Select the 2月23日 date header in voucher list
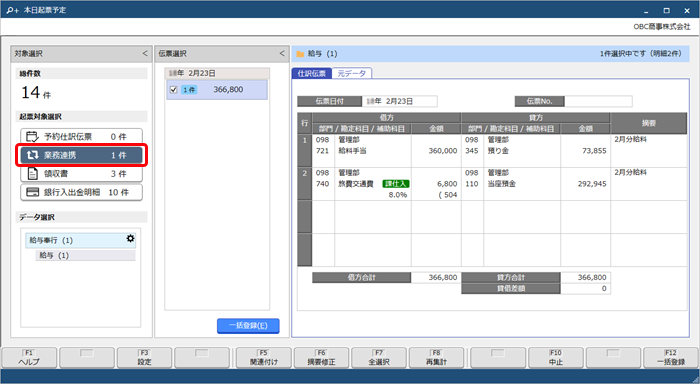 click(x=217, y=73)
